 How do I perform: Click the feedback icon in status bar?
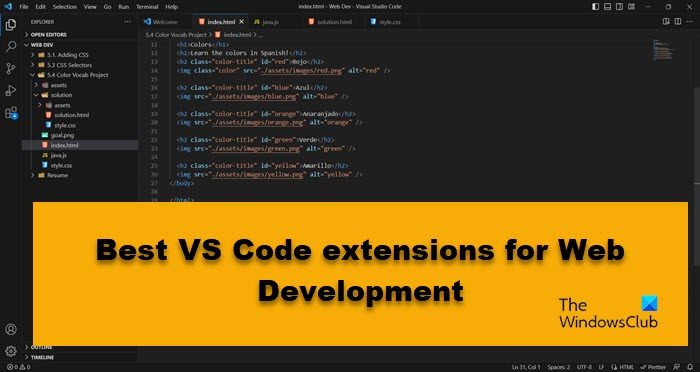(677, 367)
